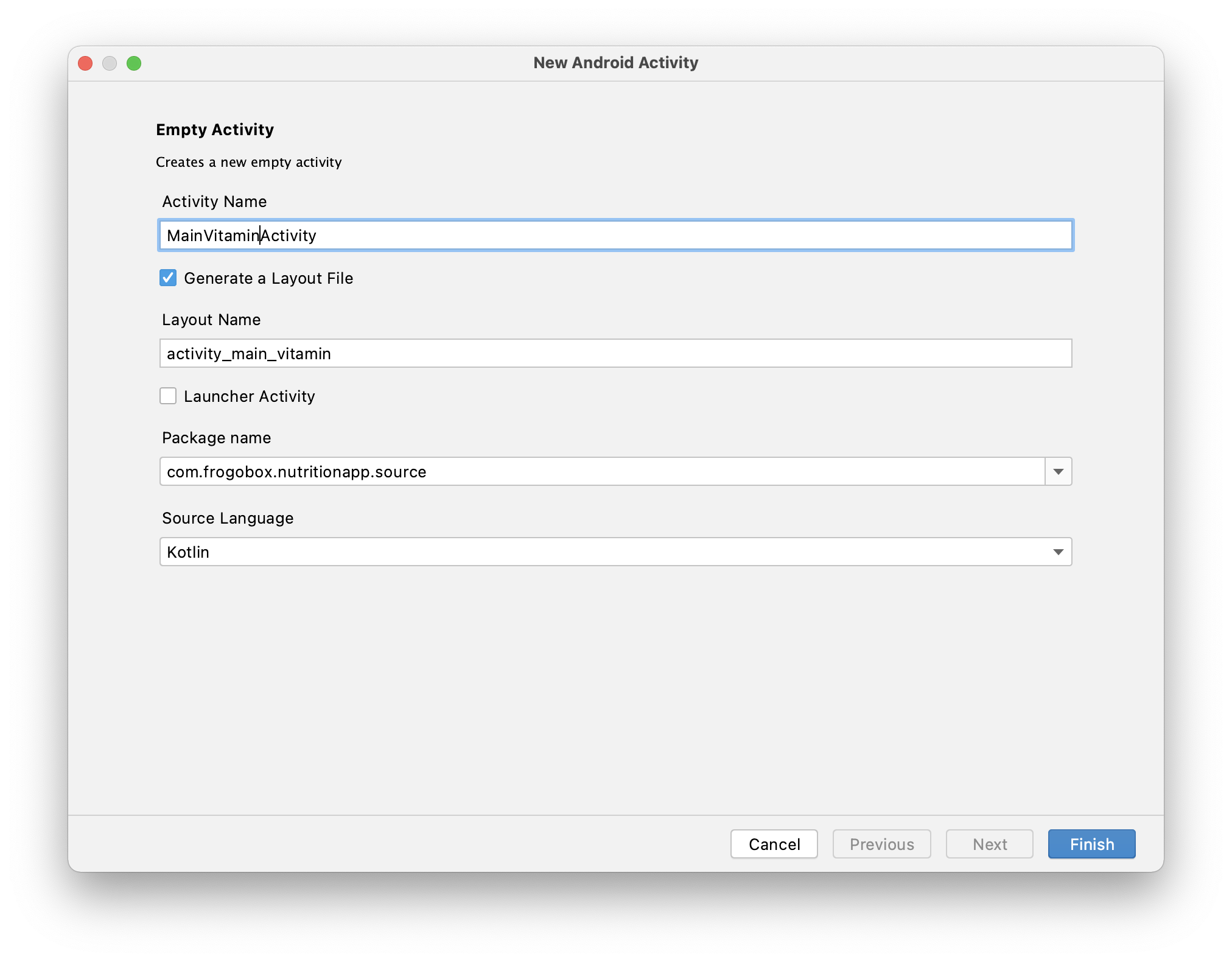Click inside the Package name text box
The height and width of the screenshot is (962, 1232).
(601, 472)
